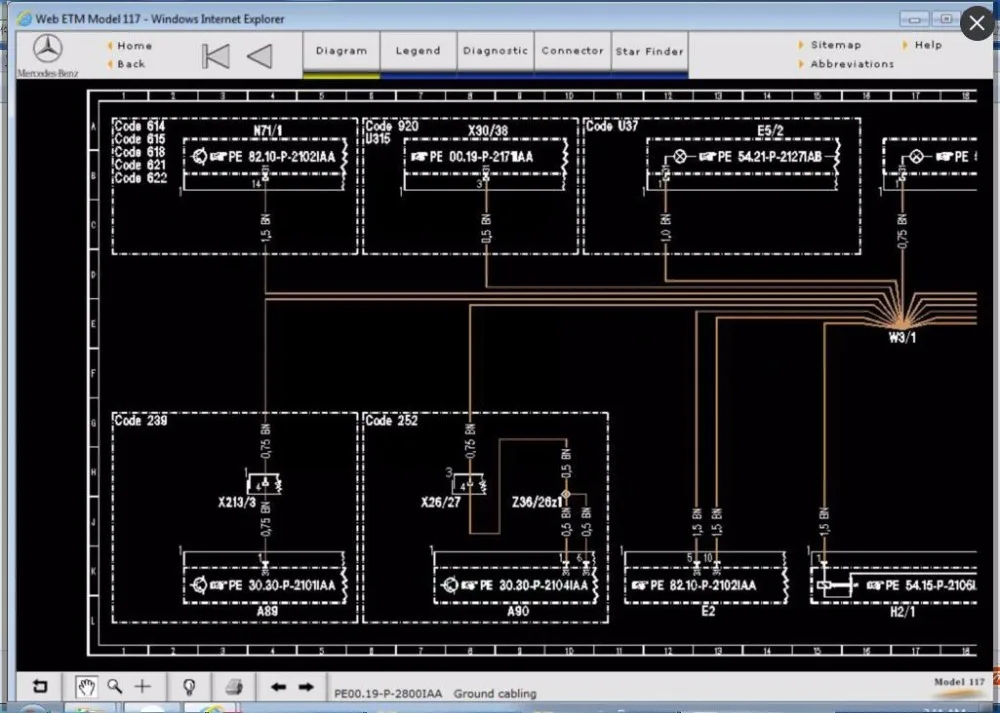Click the Code 622 label
The width and height of the screenshot is (1000, 713).
coord(140,178)
